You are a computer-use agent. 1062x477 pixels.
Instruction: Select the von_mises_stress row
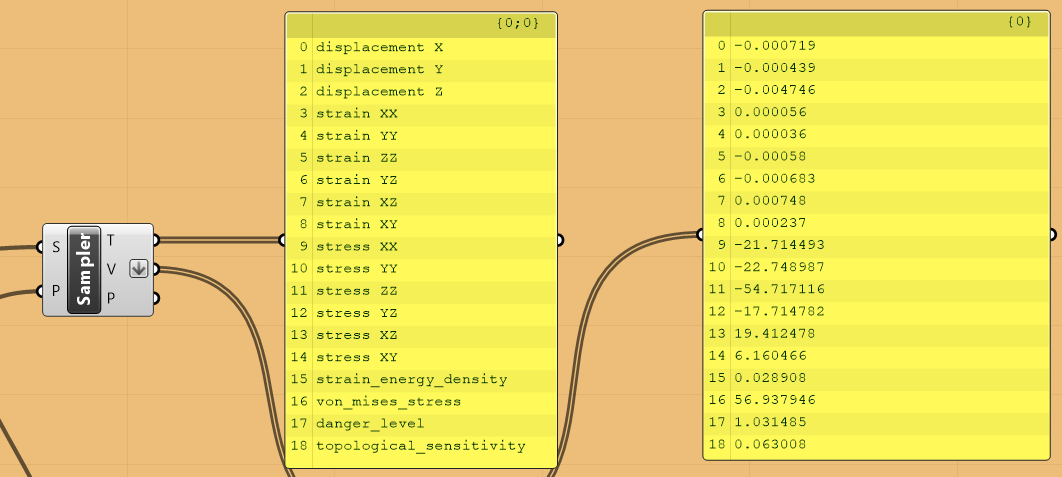pos(389,401)
